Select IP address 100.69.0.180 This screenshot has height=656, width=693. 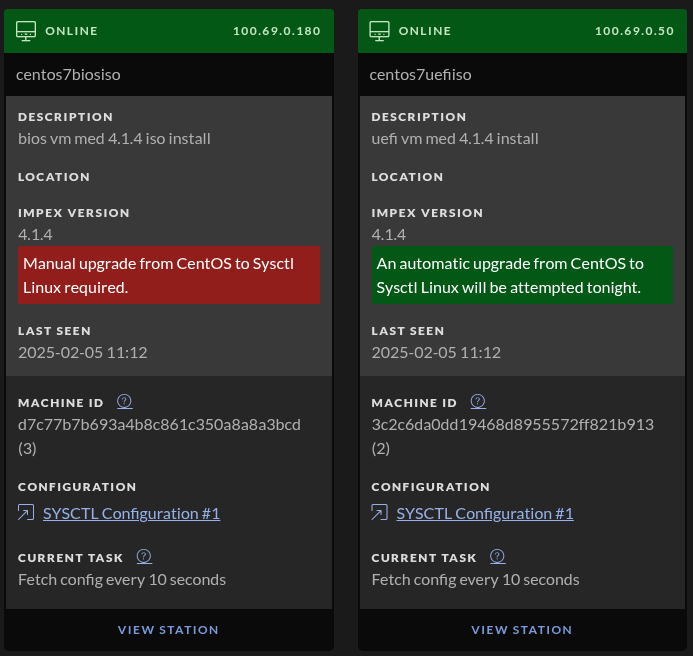pos(277,31)
